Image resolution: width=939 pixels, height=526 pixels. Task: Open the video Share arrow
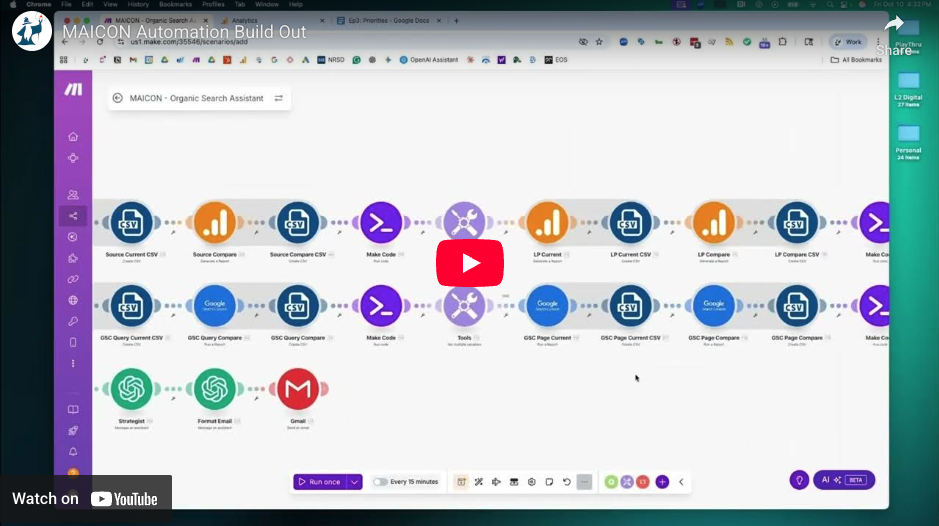click(x=893, y=25)
